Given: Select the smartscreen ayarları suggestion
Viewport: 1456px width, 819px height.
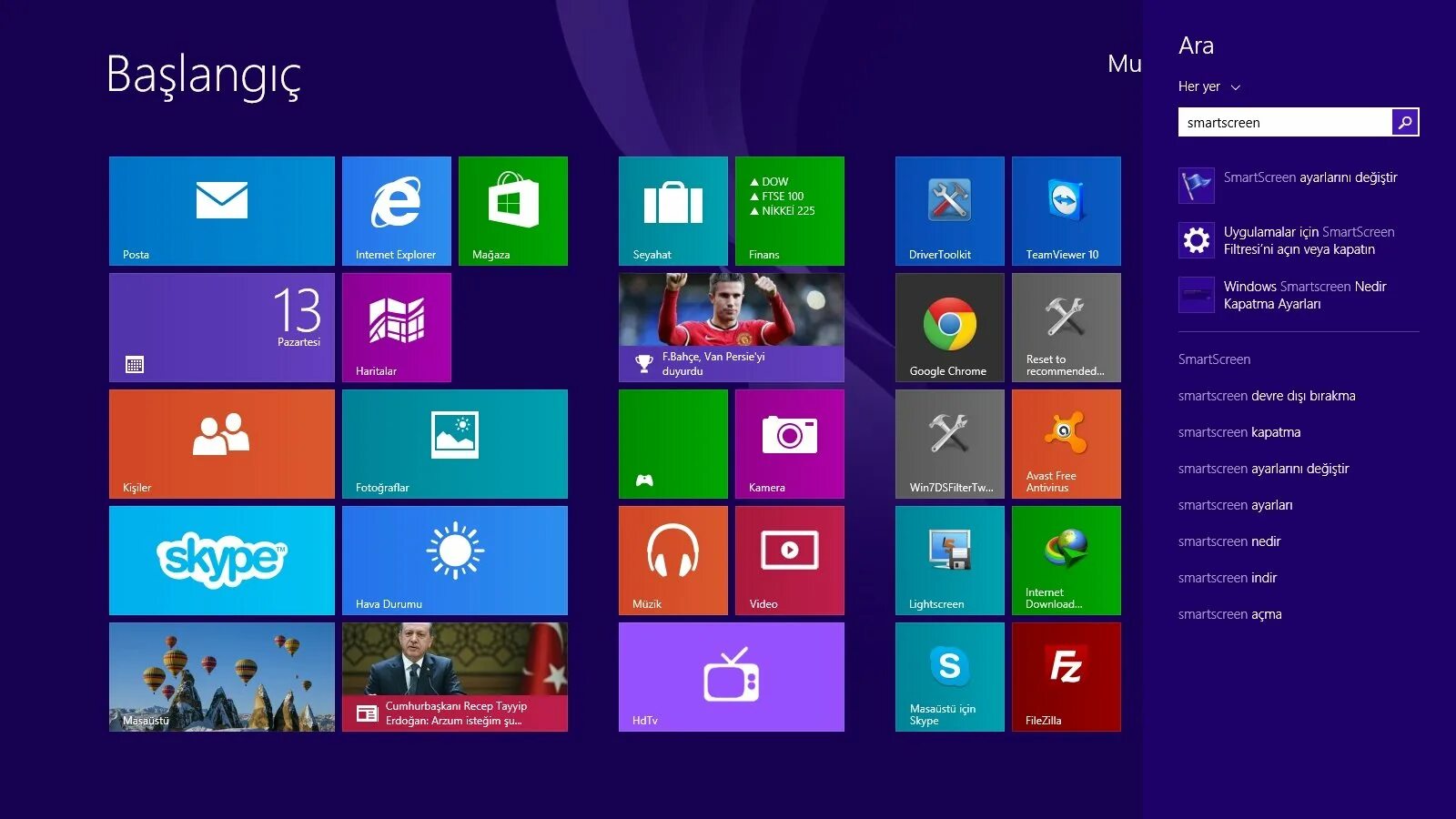Looking at the screenshot, I should (1235, 505).
